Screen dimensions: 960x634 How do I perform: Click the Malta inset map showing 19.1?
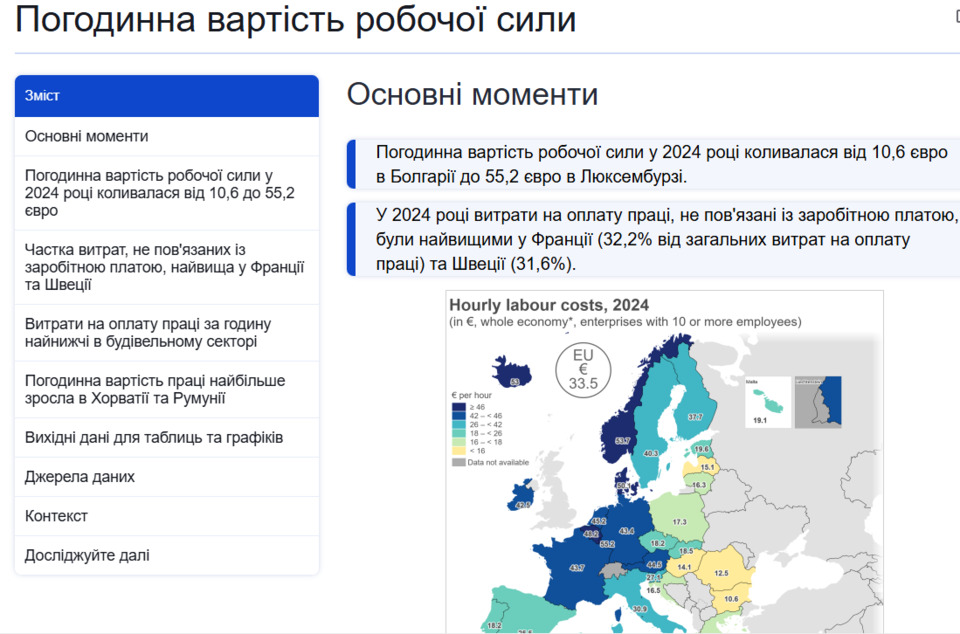pyautogui.click(x=767, y=404)
